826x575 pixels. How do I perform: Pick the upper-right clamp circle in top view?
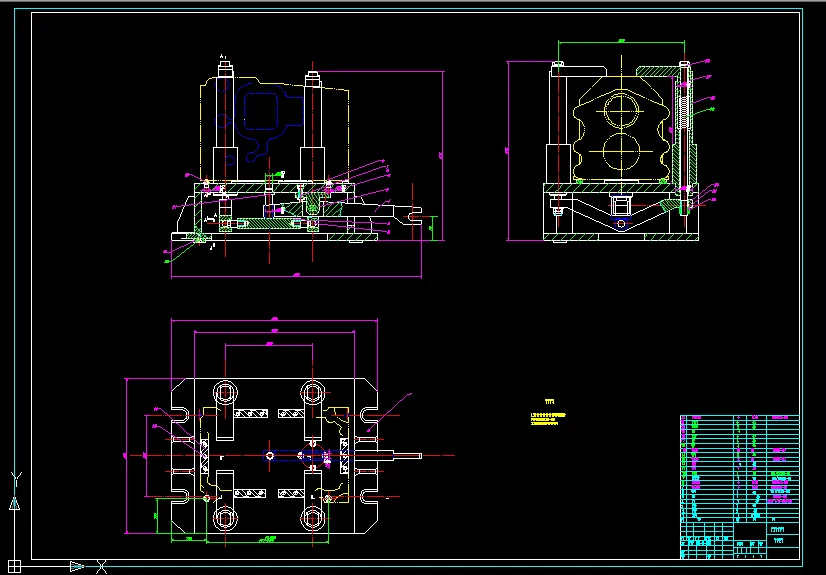click(x=312, y=393)
